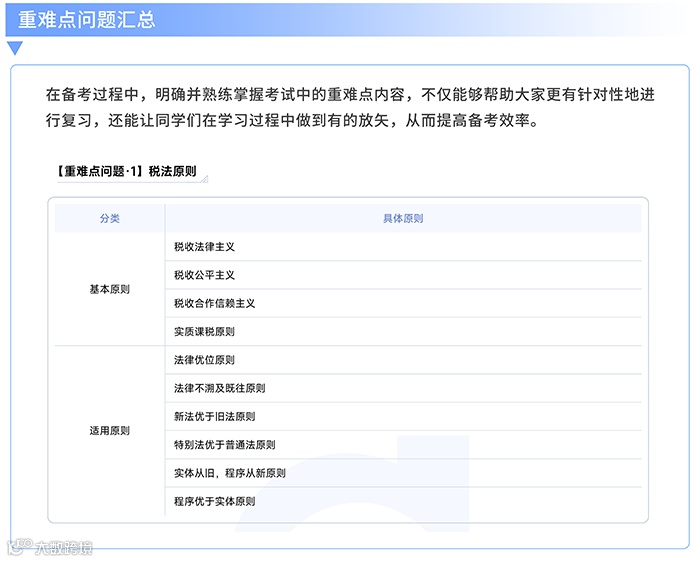Click the 新法优于旧法原则 row
700x562 pixels.
pyautogui.click(x=403, y=416)
